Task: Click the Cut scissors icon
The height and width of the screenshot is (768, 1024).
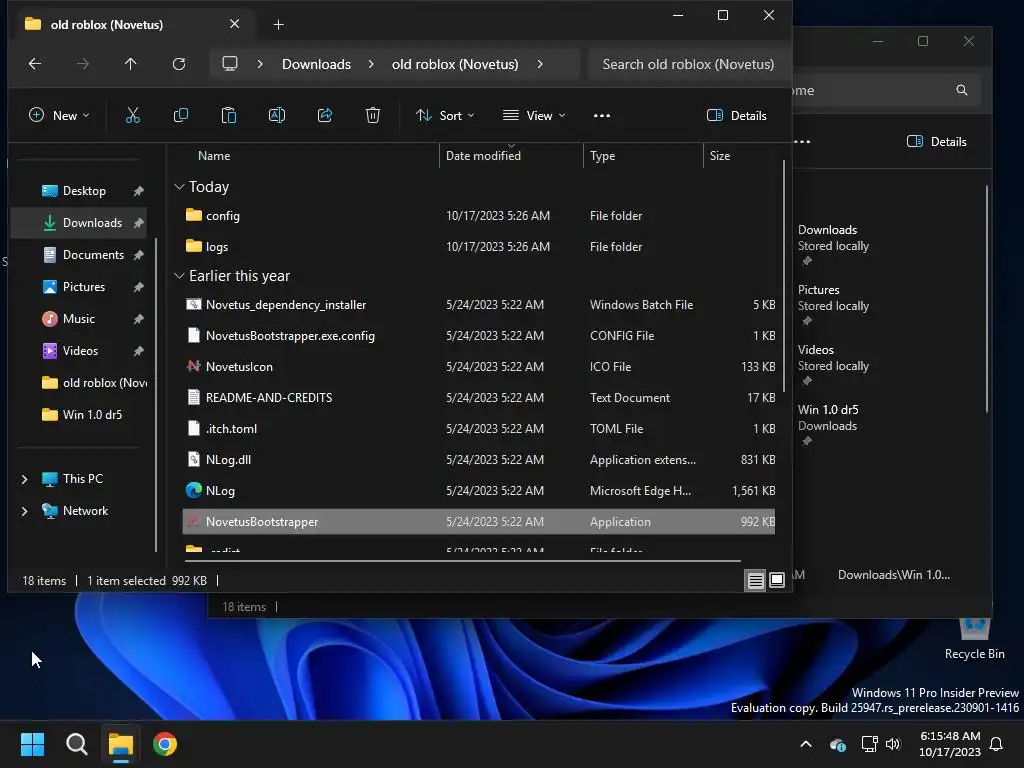Action: 133,116
